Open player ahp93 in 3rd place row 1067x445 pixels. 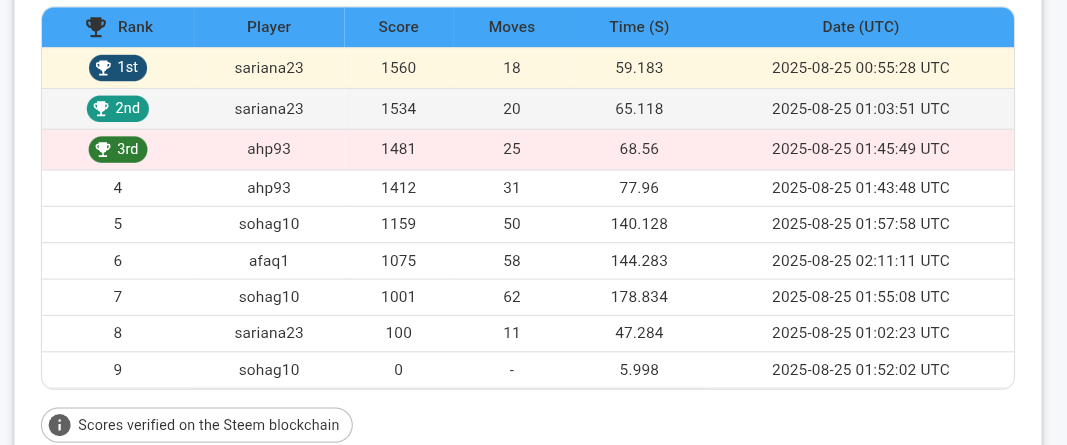tap(269, 149)
